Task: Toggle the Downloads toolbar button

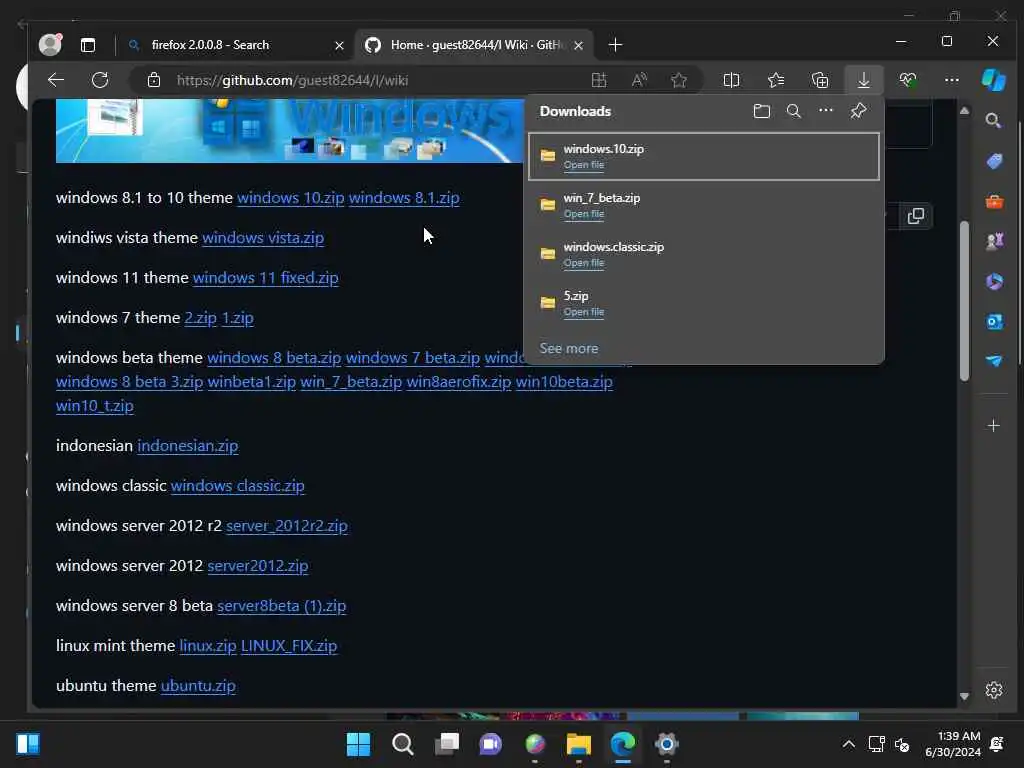Action: click(863, 80)
